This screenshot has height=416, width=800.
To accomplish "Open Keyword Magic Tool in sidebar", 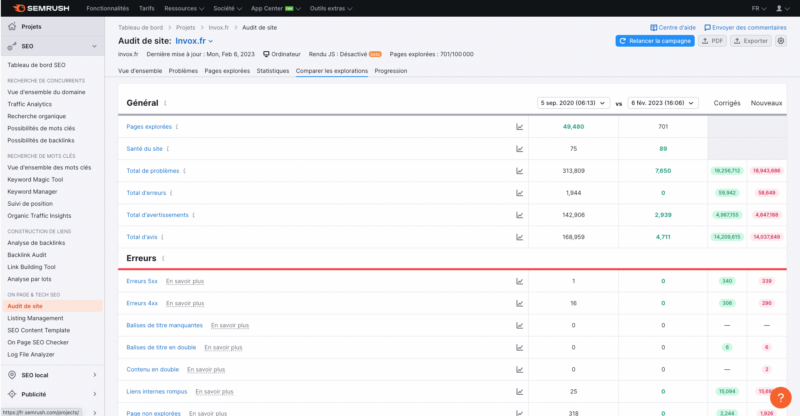I will pyautogui.click(x=35, y=180).
